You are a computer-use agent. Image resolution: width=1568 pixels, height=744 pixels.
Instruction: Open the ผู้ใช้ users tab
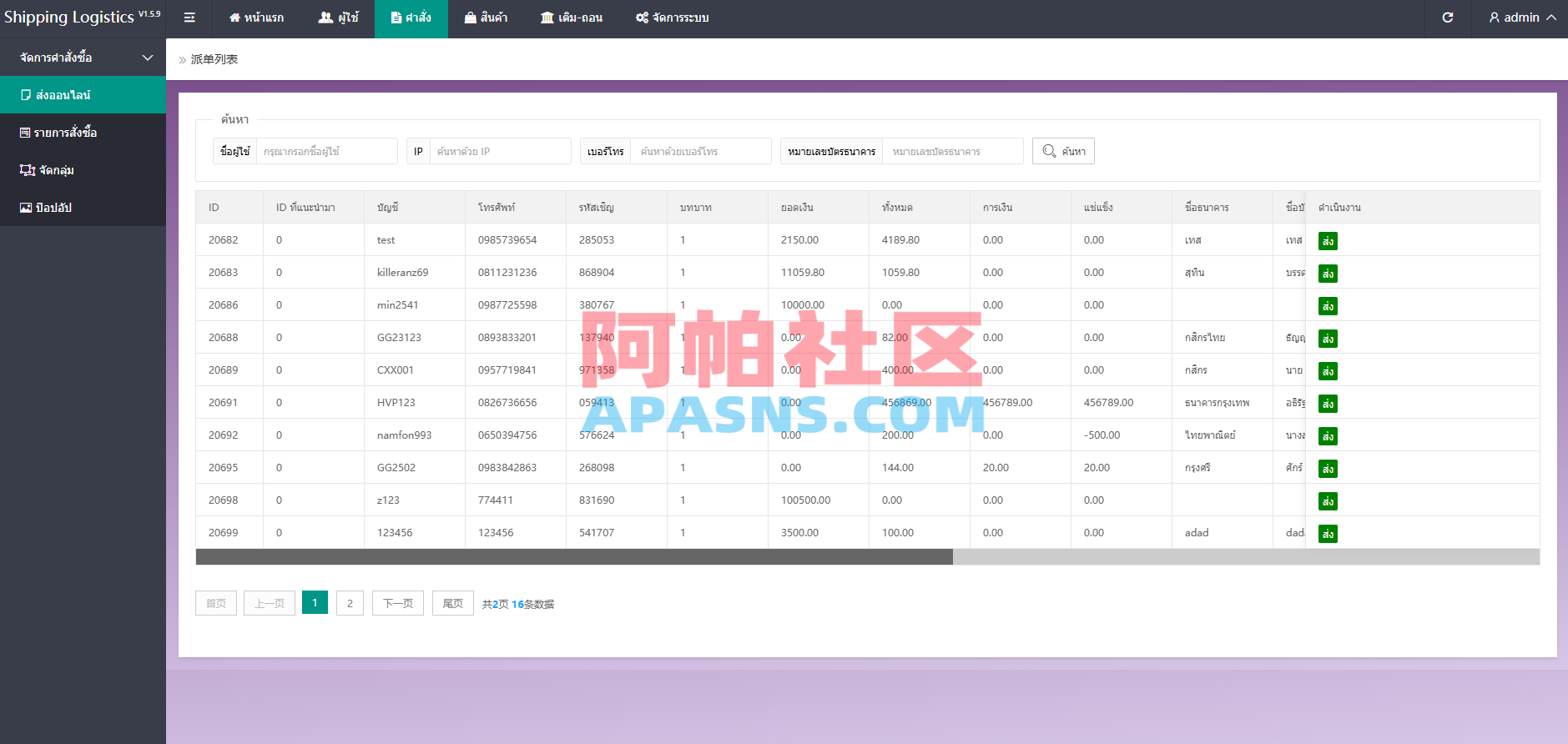[x=338, y=18]
